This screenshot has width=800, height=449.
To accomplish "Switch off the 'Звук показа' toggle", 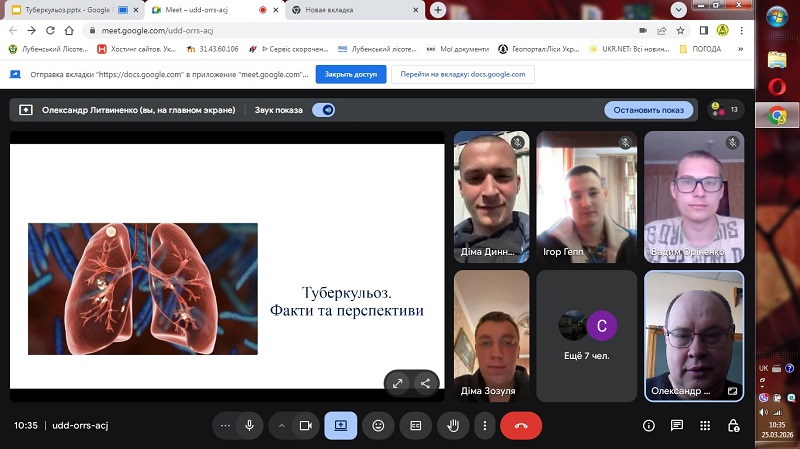I will point(323,110).
